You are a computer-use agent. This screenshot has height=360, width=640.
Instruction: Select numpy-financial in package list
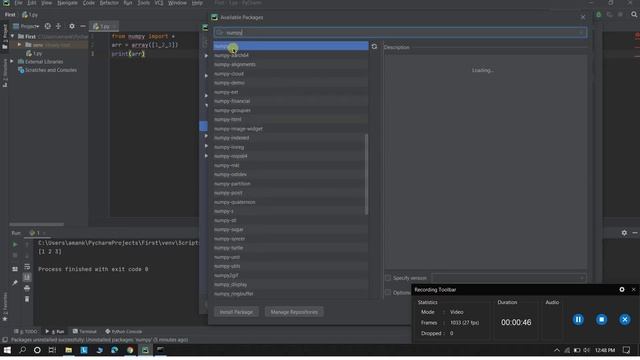pos(291,101)
